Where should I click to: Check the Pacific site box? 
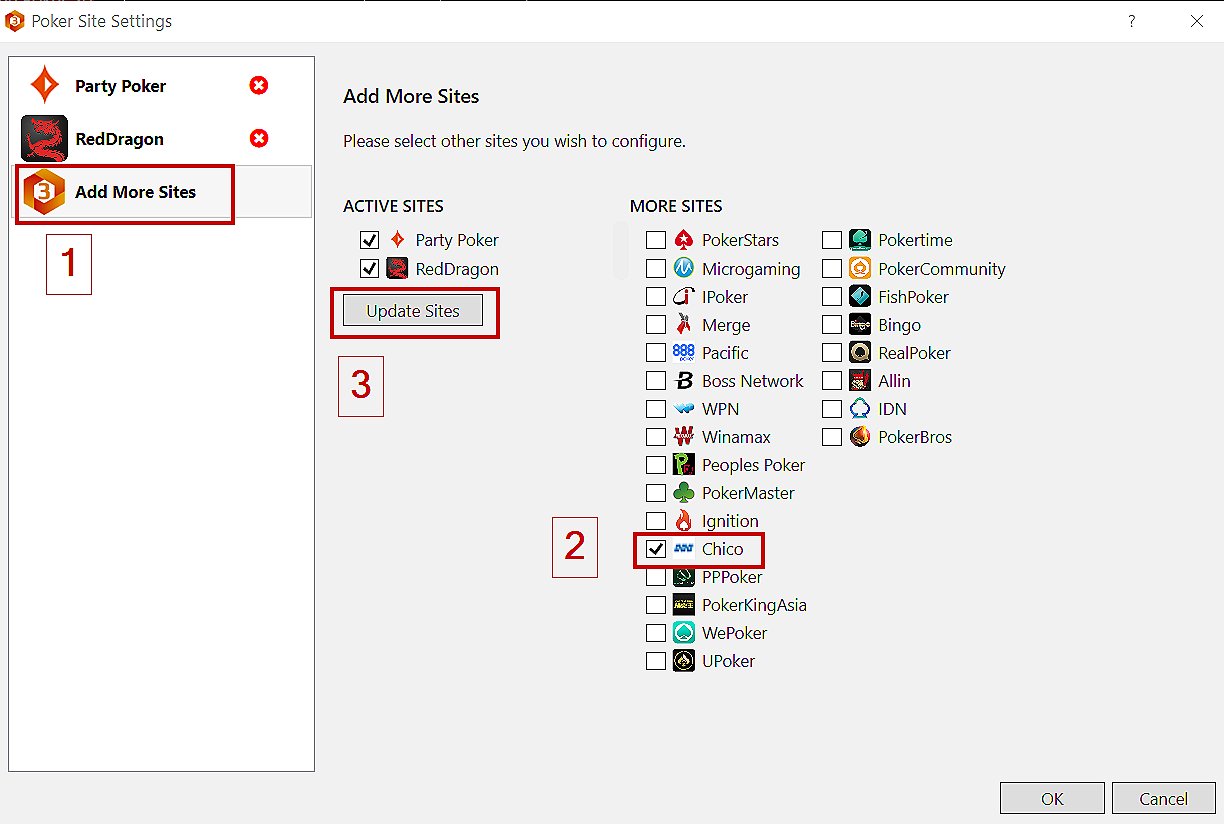click(656, 352)
